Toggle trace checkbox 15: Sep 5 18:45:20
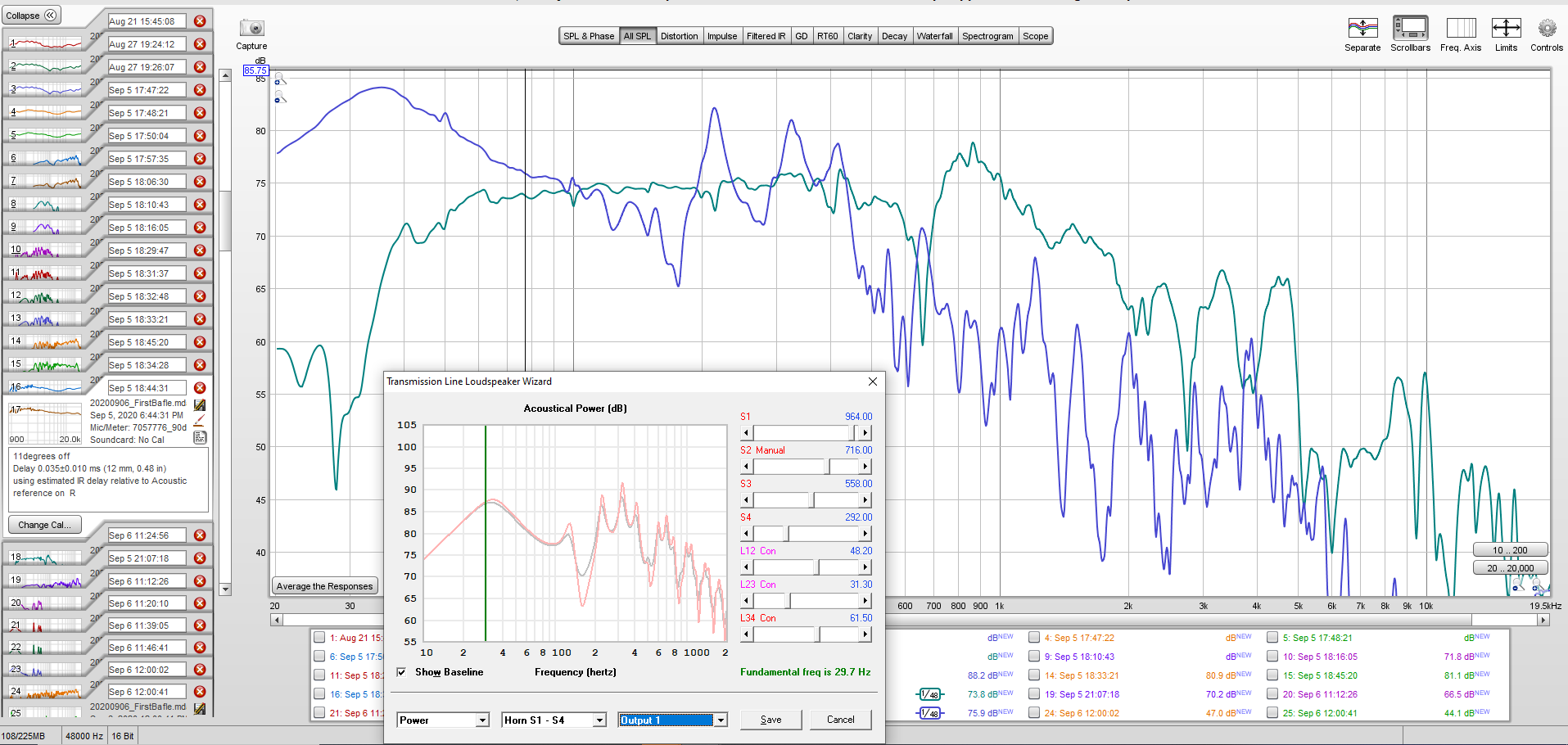This screenshot has width=1568, height=745. 1272,675
